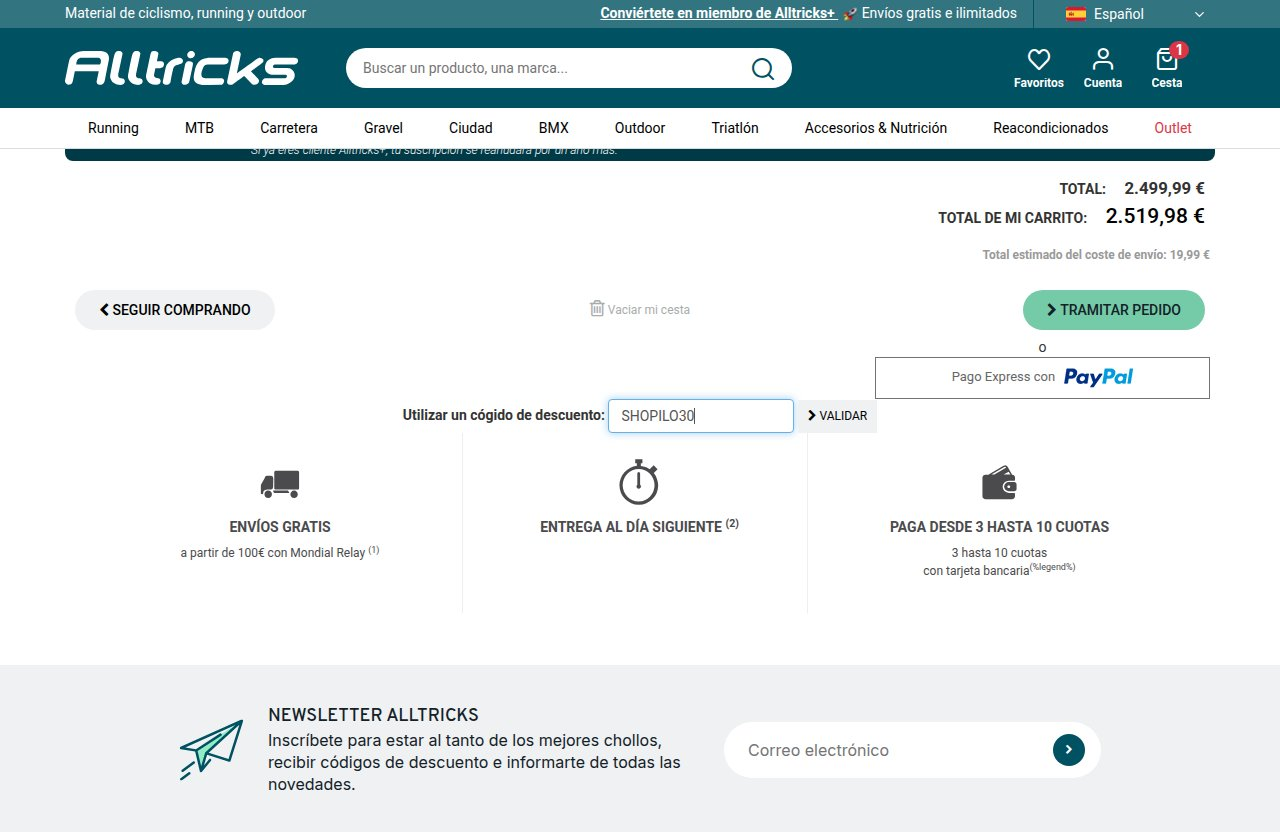The height and width of the screenshot is (832, 1280).
Task: Click Paga desde 3 hasta 10 cuotas heading
Action: pyautogui.click(x=999, y=527)
